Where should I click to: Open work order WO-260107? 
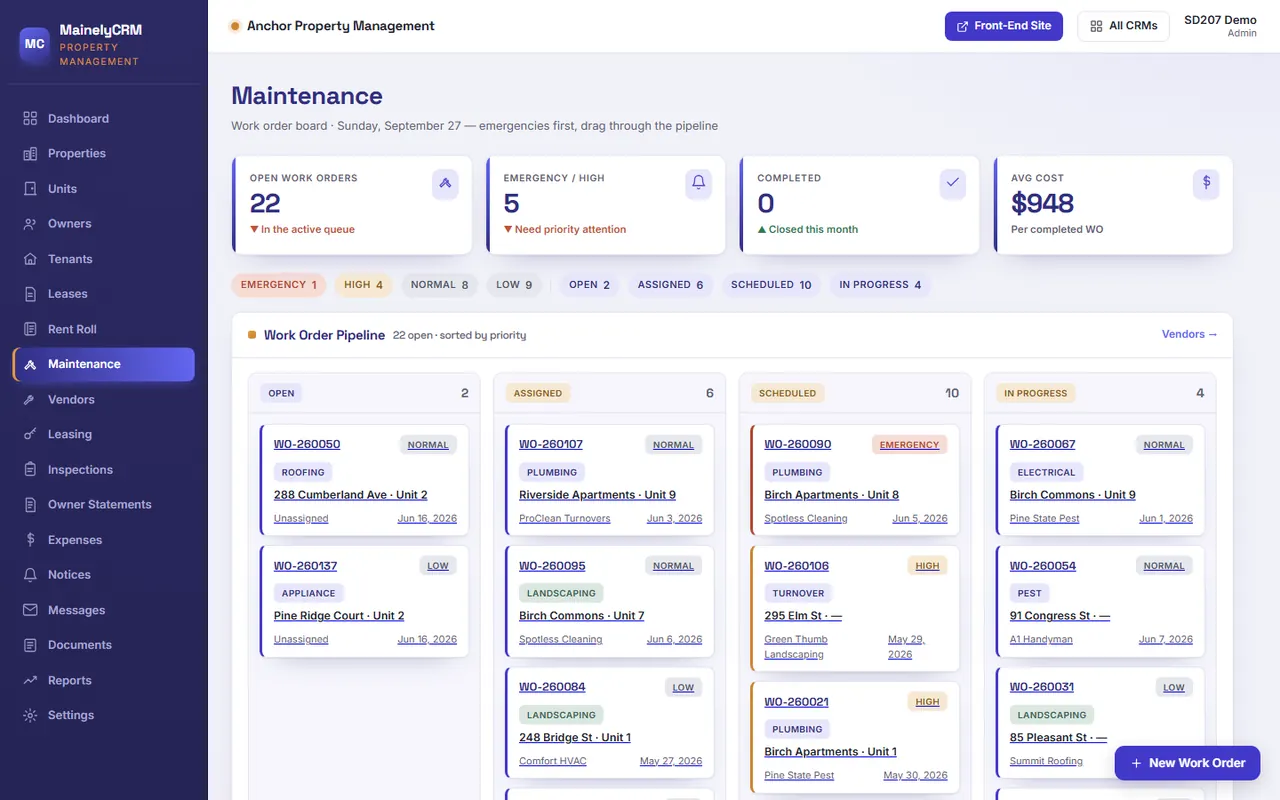pos(551,444)
